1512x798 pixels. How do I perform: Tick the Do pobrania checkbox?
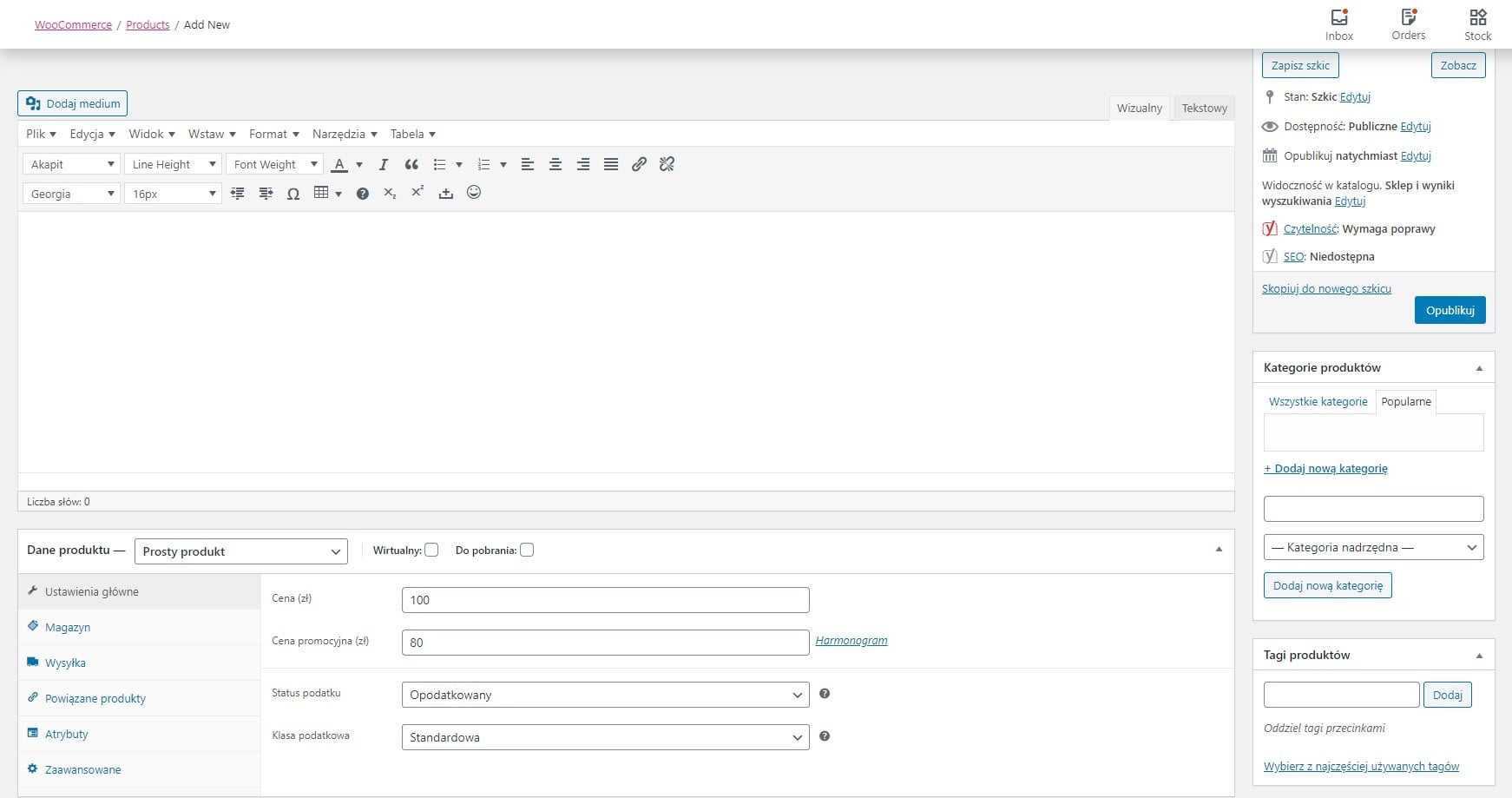point(527,550)
